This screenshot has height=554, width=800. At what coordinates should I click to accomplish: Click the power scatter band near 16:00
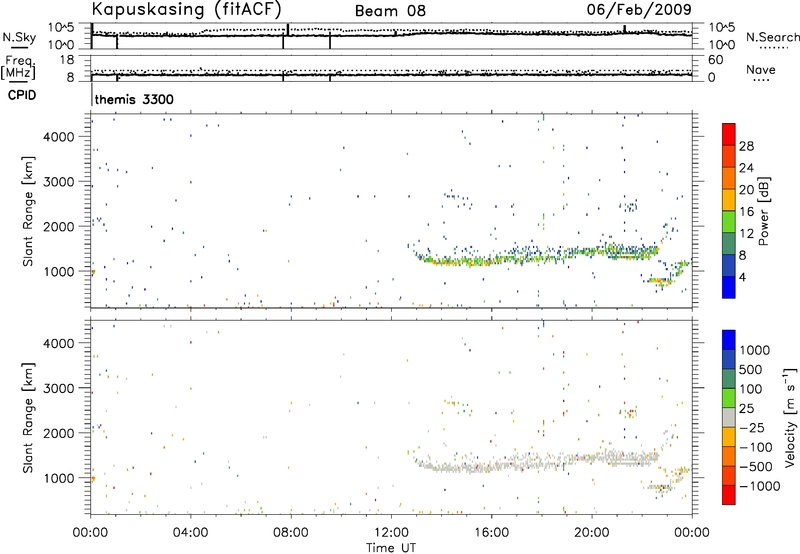click(491, 259)
